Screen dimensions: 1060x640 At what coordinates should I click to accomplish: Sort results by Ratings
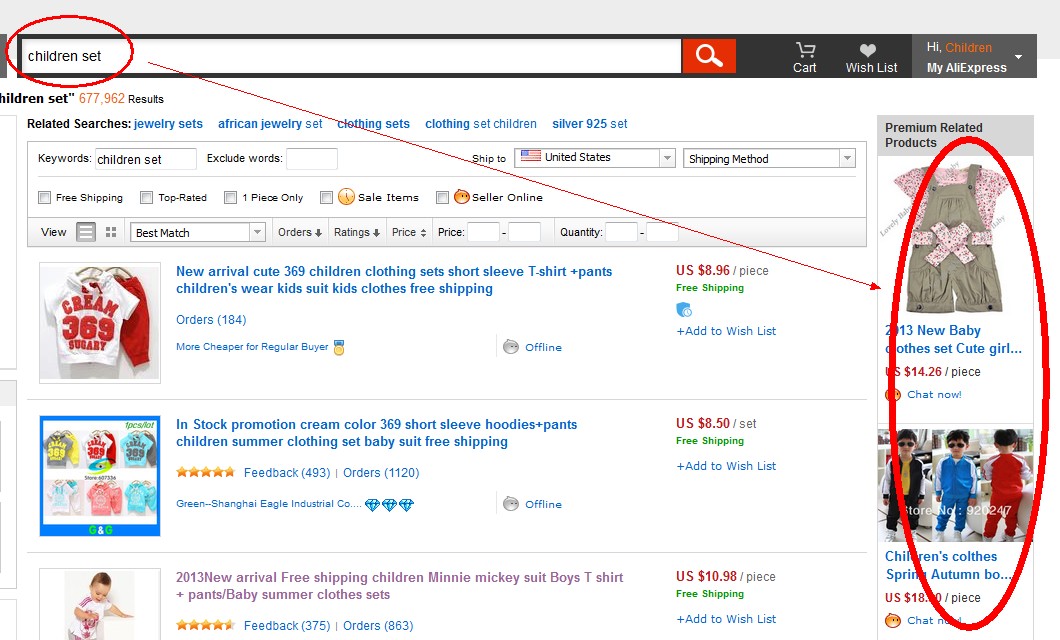[356, 232]
